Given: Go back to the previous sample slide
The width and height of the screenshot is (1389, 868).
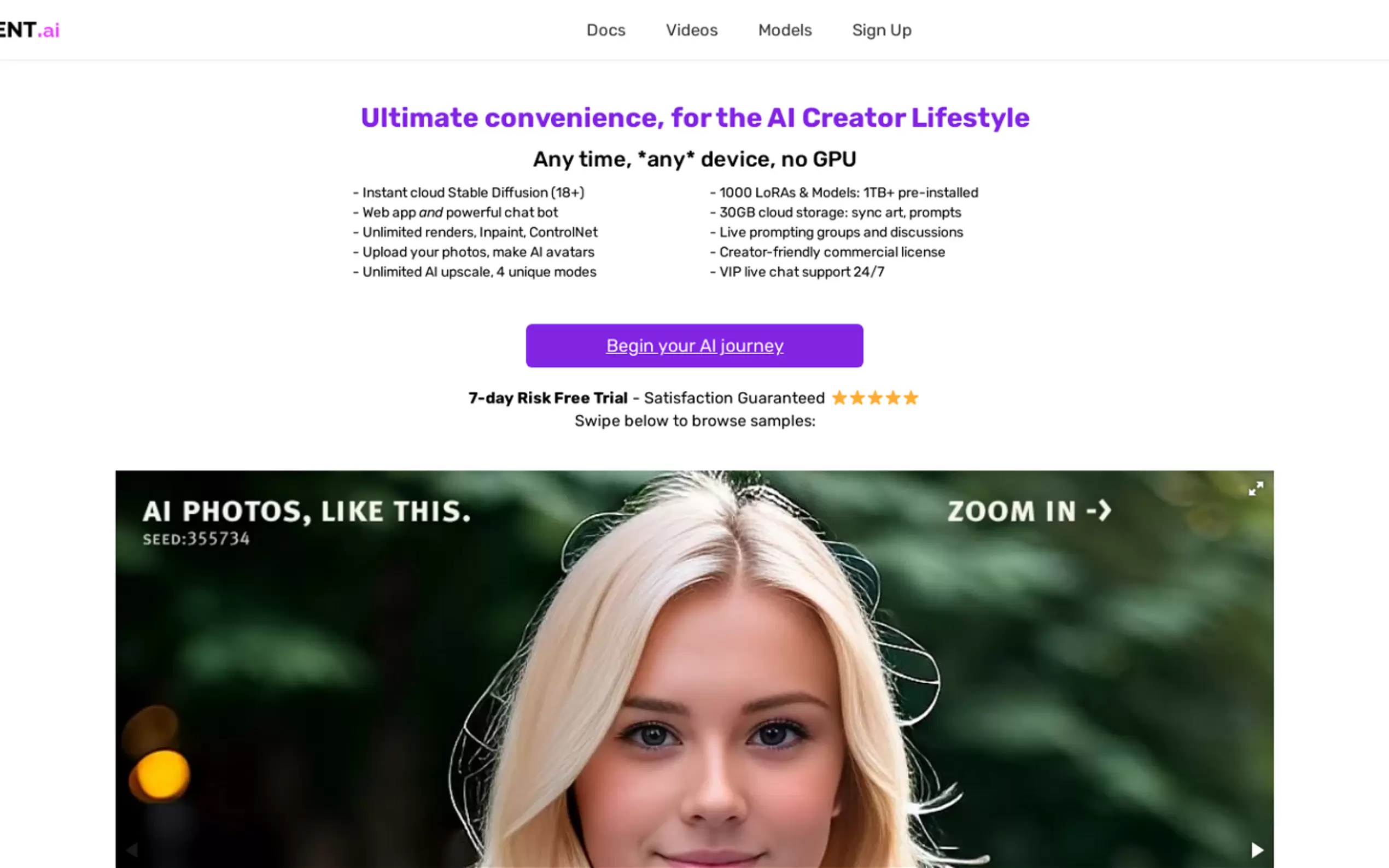Looking at the screenshot, I should pos(131,849).
